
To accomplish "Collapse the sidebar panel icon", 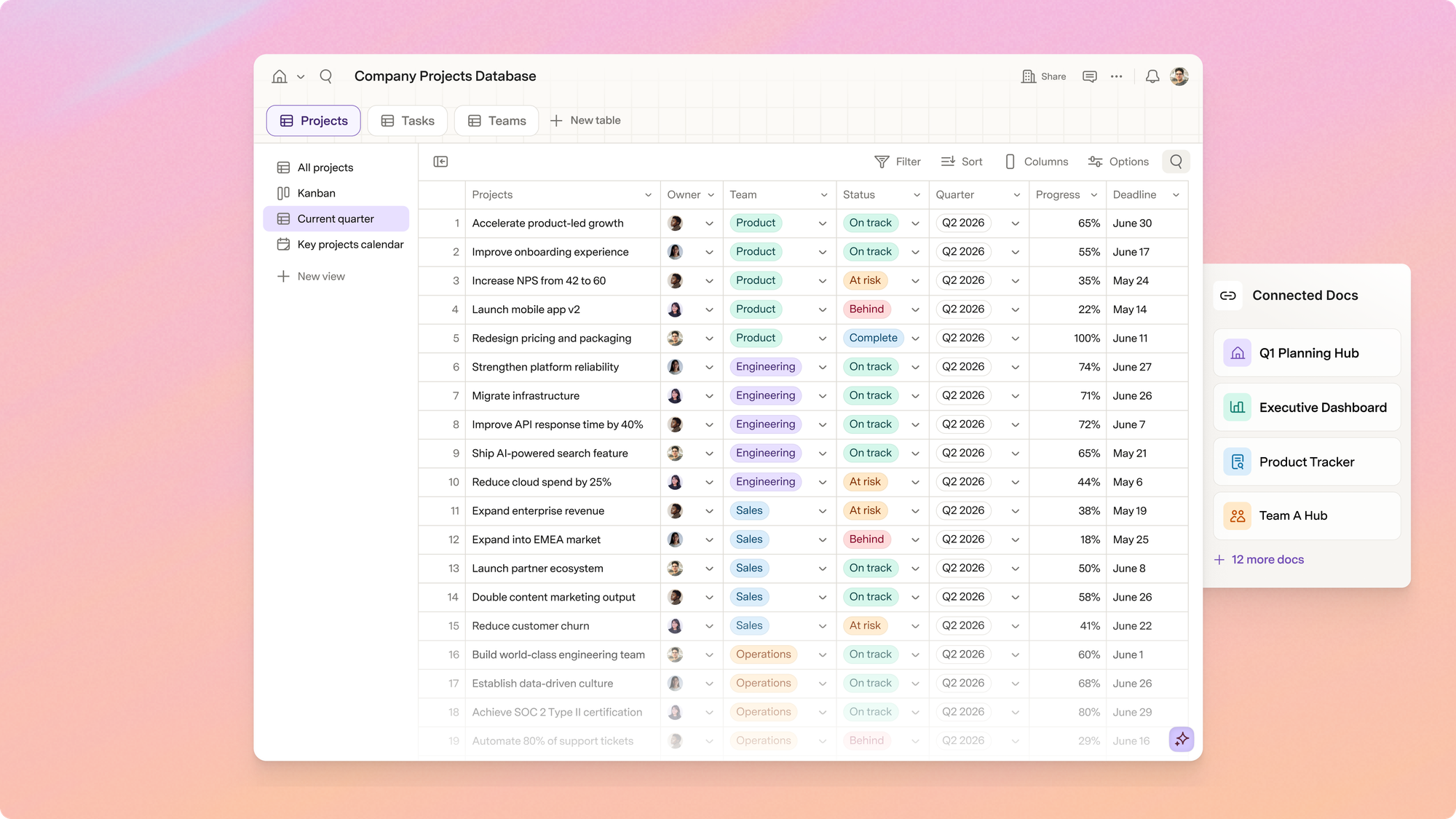I will point(440,162).
